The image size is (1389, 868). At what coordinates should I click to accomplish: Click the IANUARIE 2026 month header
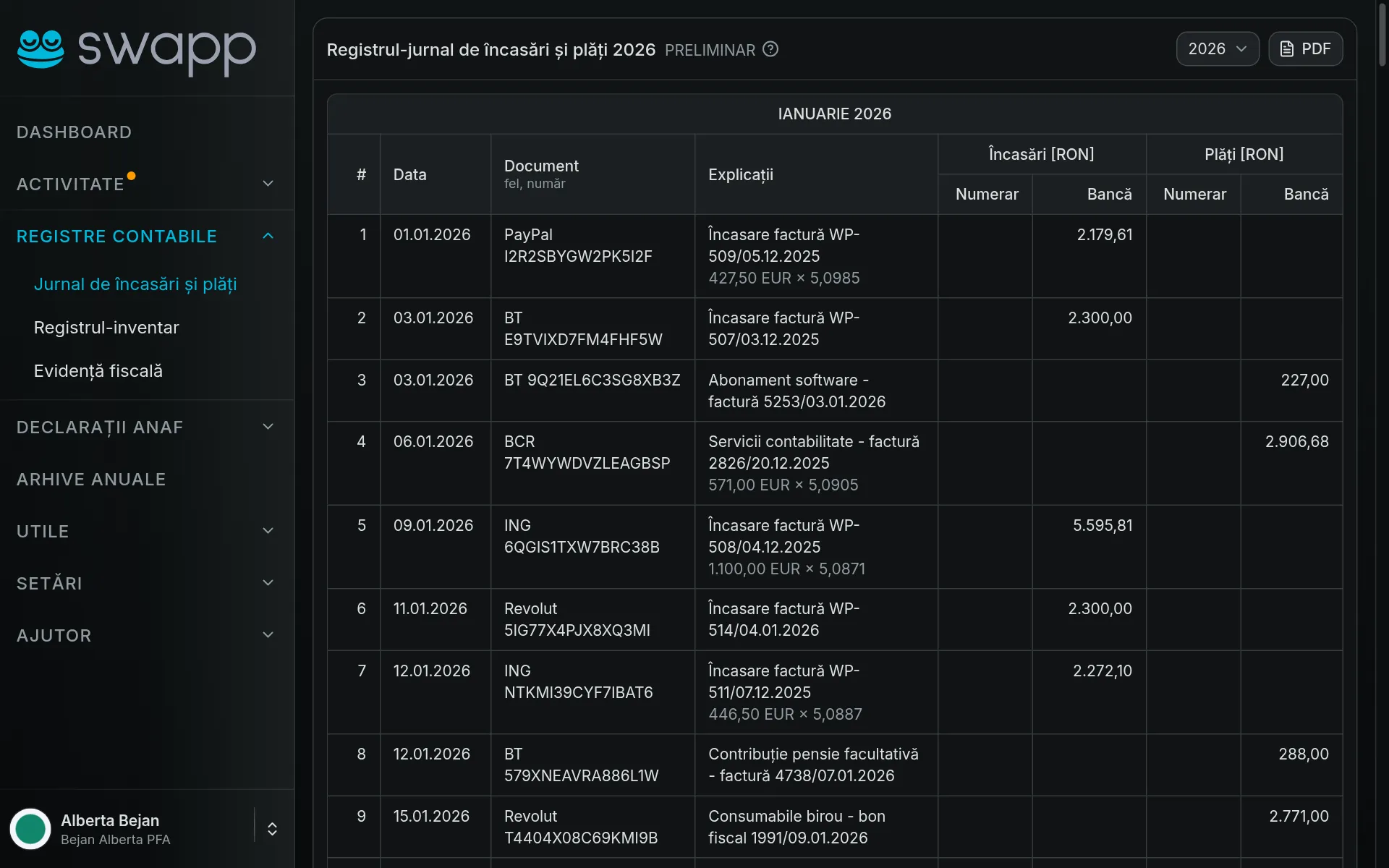click(834, 114)
